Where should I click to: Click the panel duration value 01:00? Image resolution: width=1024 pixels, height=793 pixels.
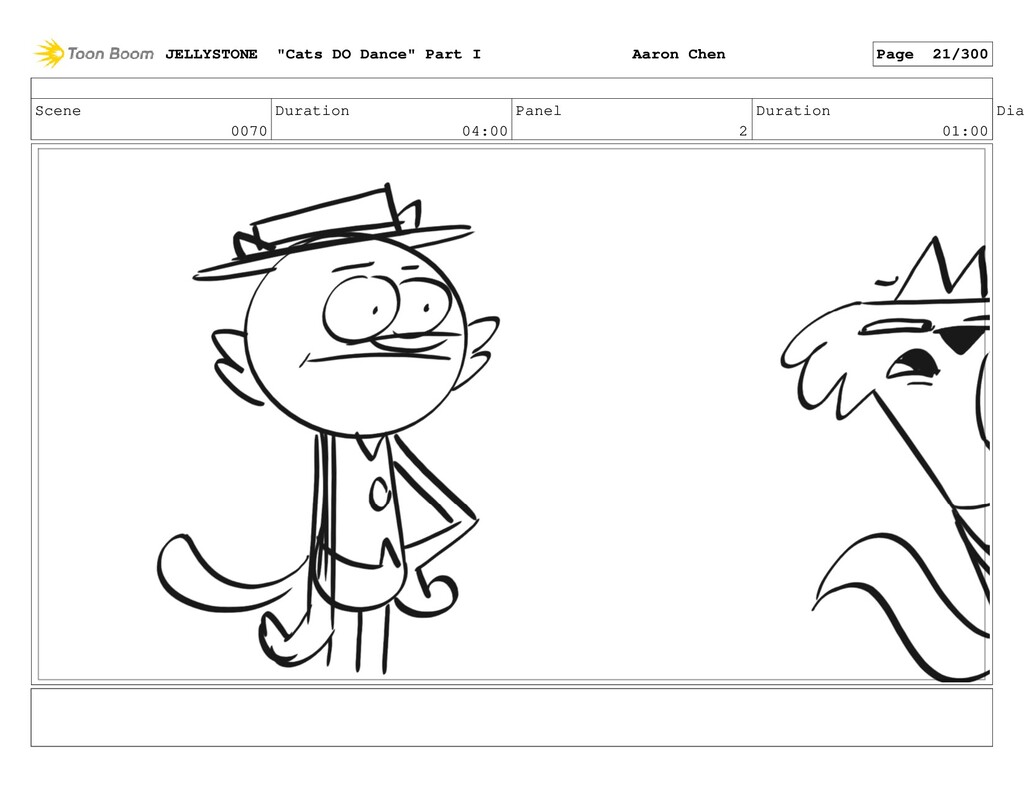(x=965, y=131)
